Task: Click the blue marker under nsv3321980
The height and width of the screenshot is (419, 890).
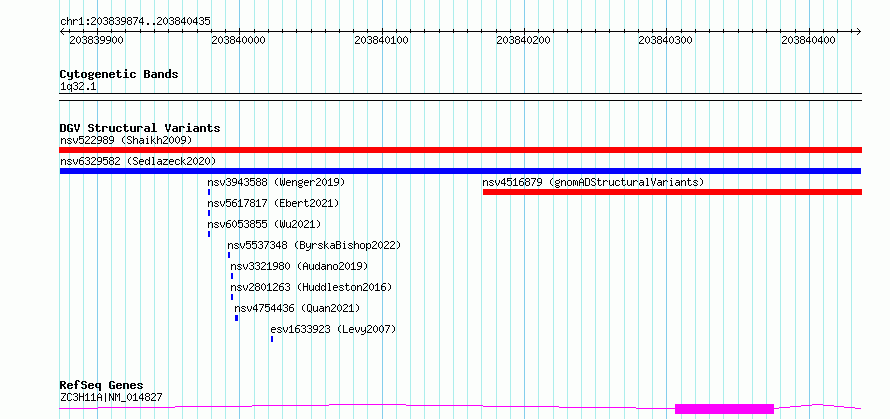Action: tap(232, 276)
